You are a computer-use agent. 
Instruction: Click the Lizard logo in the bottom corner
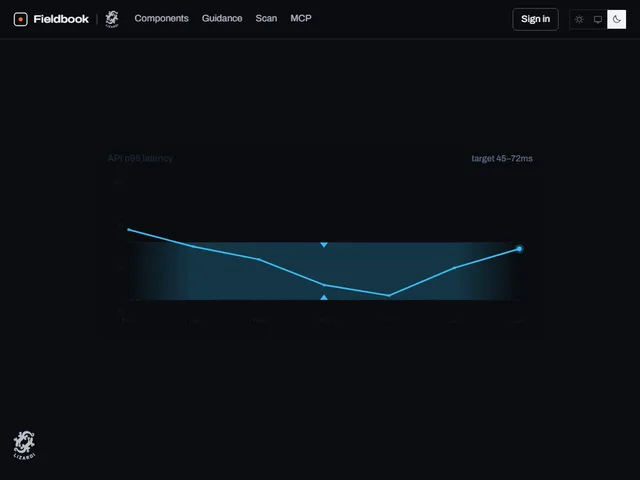24,445
